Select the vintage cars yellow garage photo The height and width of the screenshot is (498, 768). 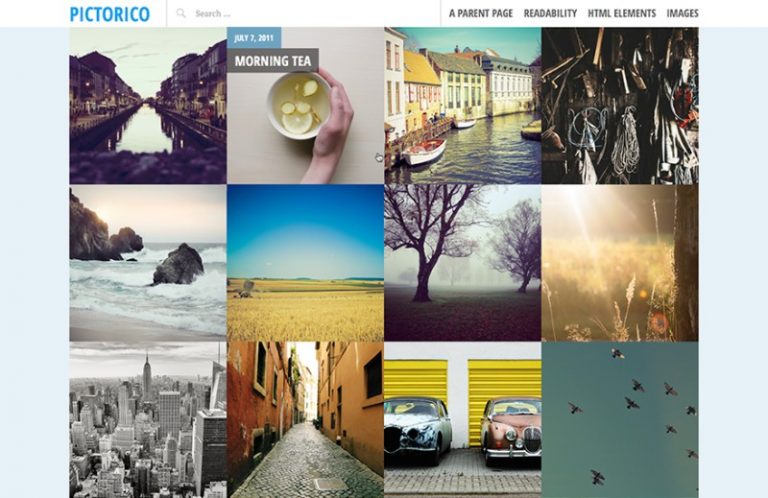463,420
